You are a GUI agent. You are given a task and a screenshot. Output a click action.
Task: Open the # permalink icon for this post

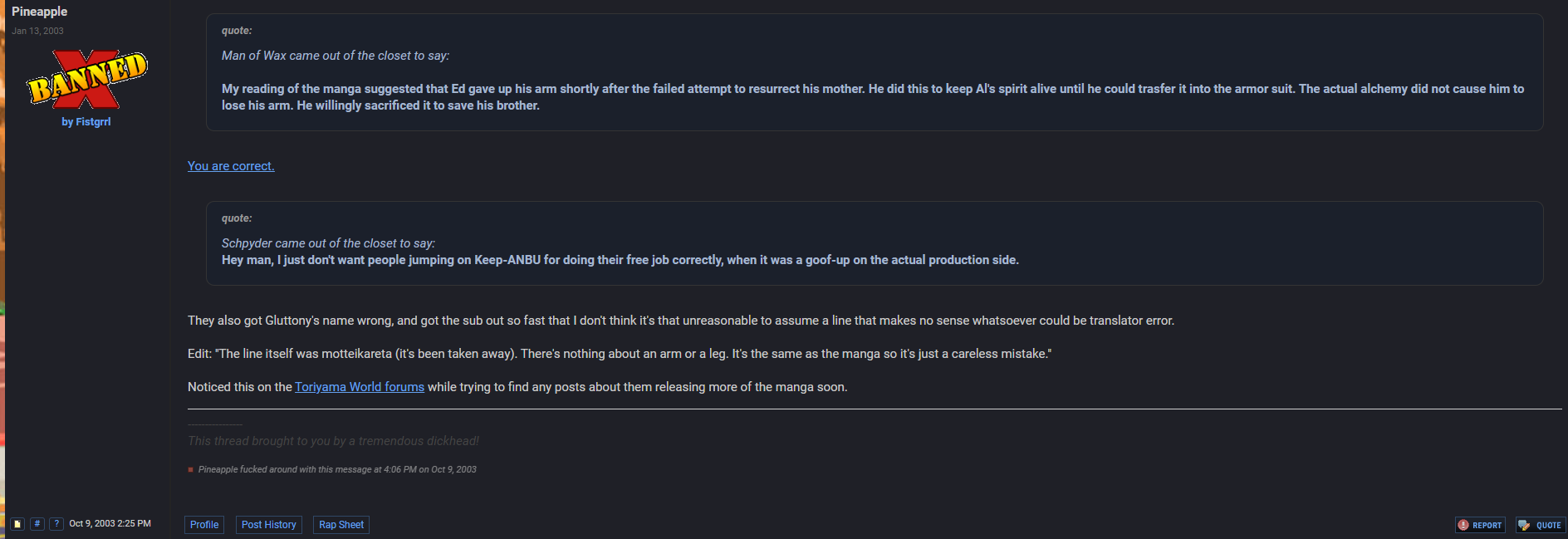coord(37,524)
